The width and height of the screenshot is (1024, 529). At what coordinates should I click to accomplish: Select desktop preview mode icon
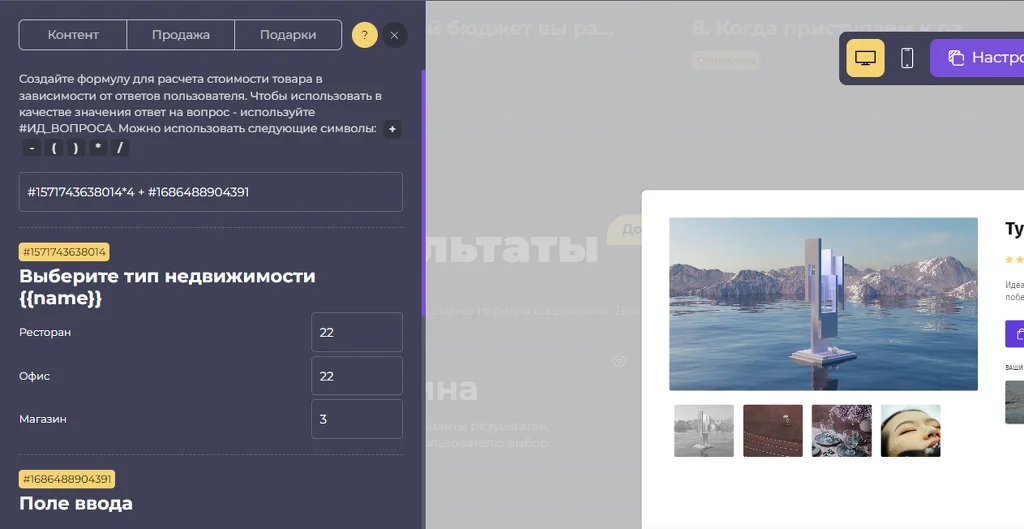click(865, 58)
